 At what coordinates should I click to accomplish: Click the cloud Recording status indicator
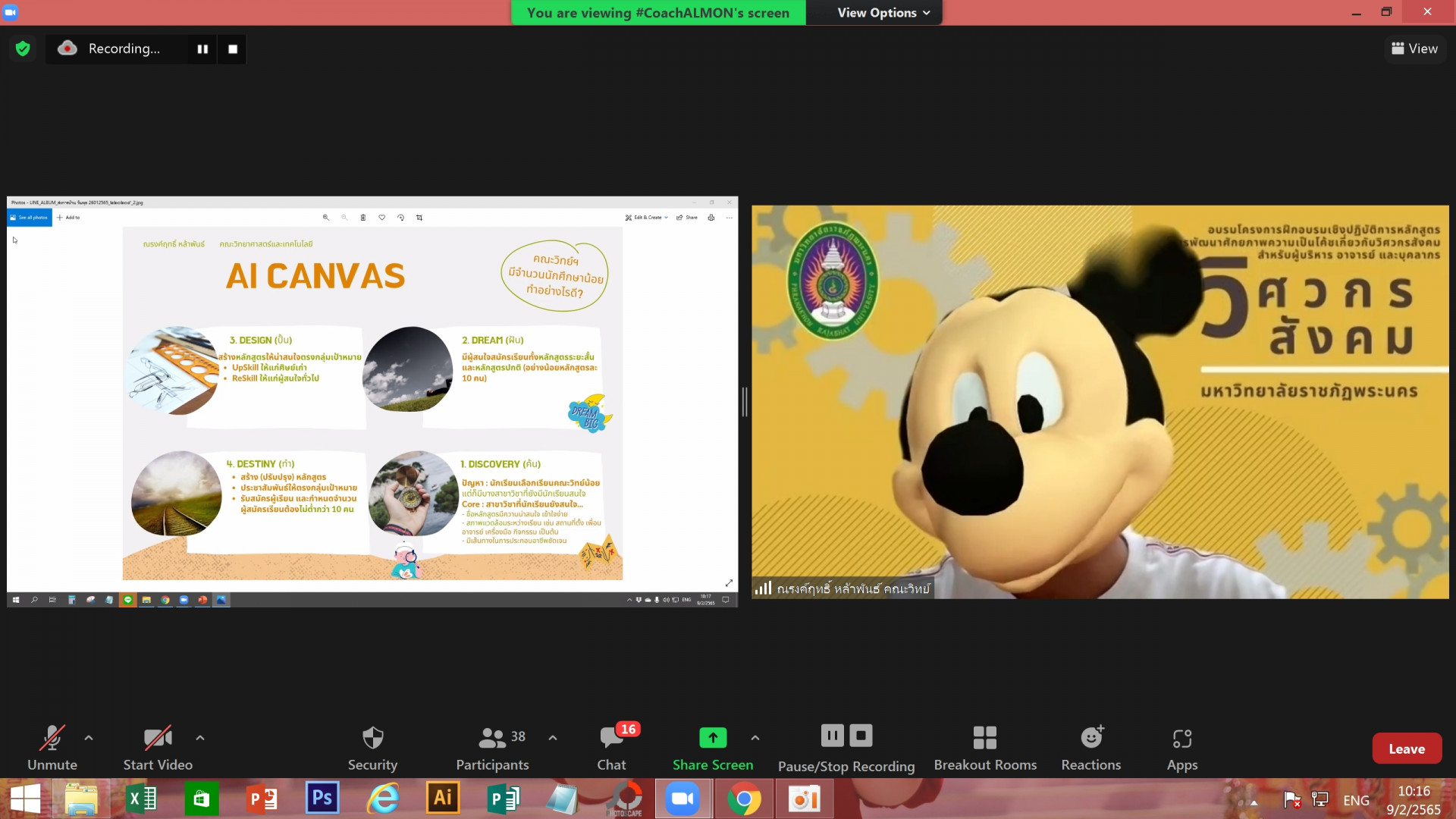[109, 49]
